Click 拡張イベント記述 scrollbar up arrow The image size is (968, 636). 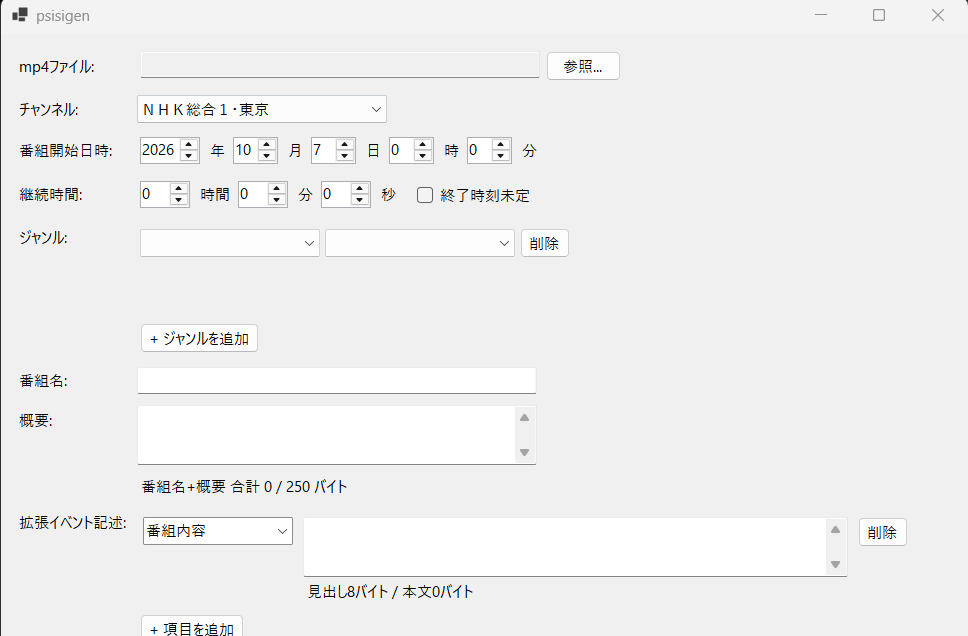(835, 529)
